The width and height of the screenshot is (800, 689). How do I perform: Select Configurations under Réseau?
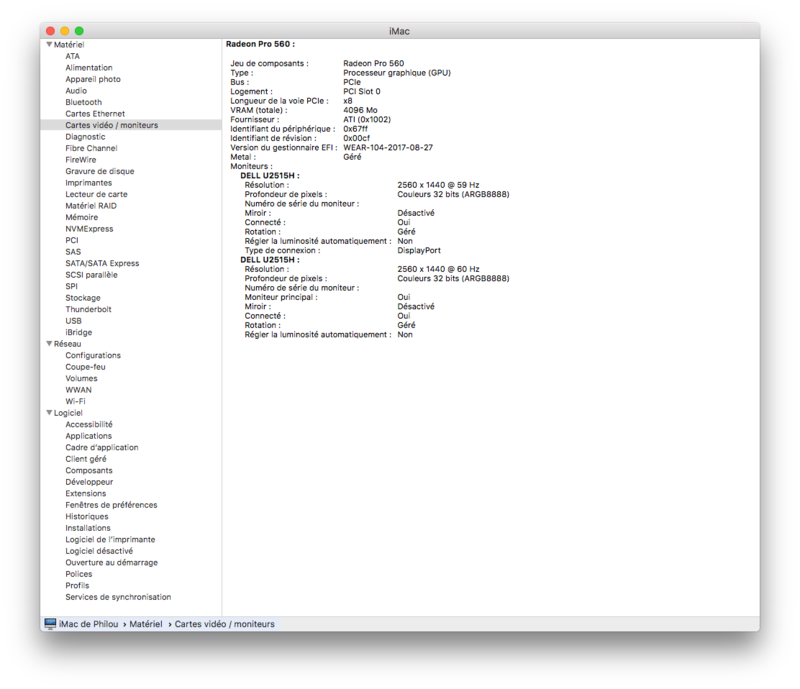pos(93,355)
